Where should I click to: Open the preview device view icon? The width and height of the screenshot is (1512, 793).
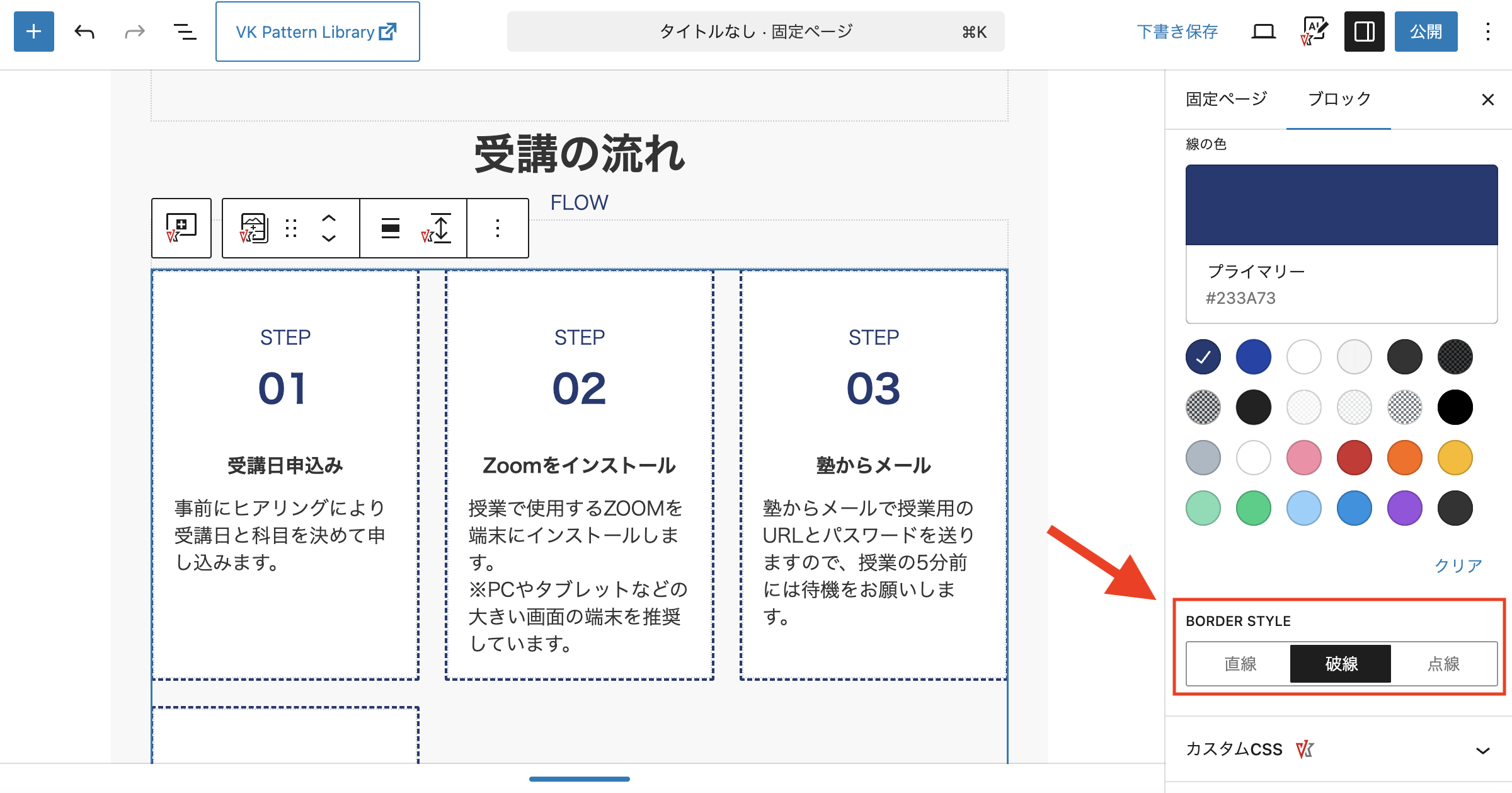pos(1263,32)
